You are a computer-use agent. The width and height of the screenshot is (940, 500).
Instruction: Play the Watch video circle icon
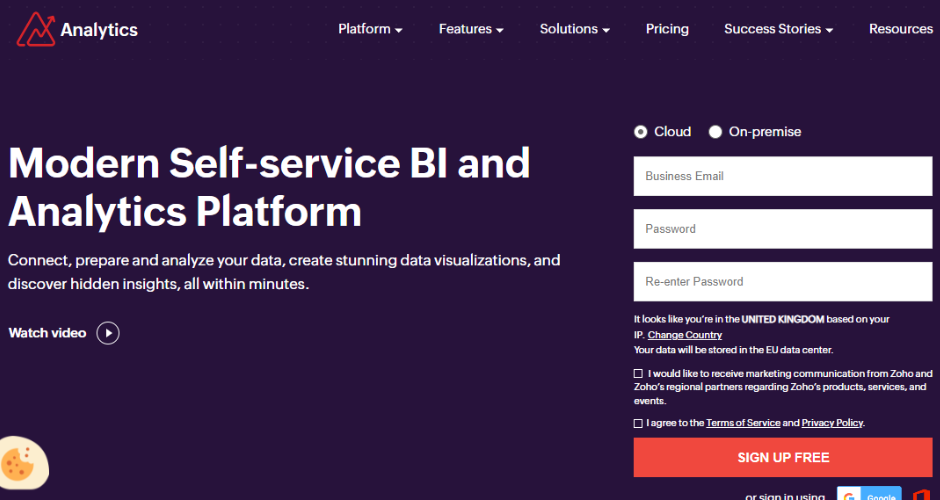coord(108,333)
